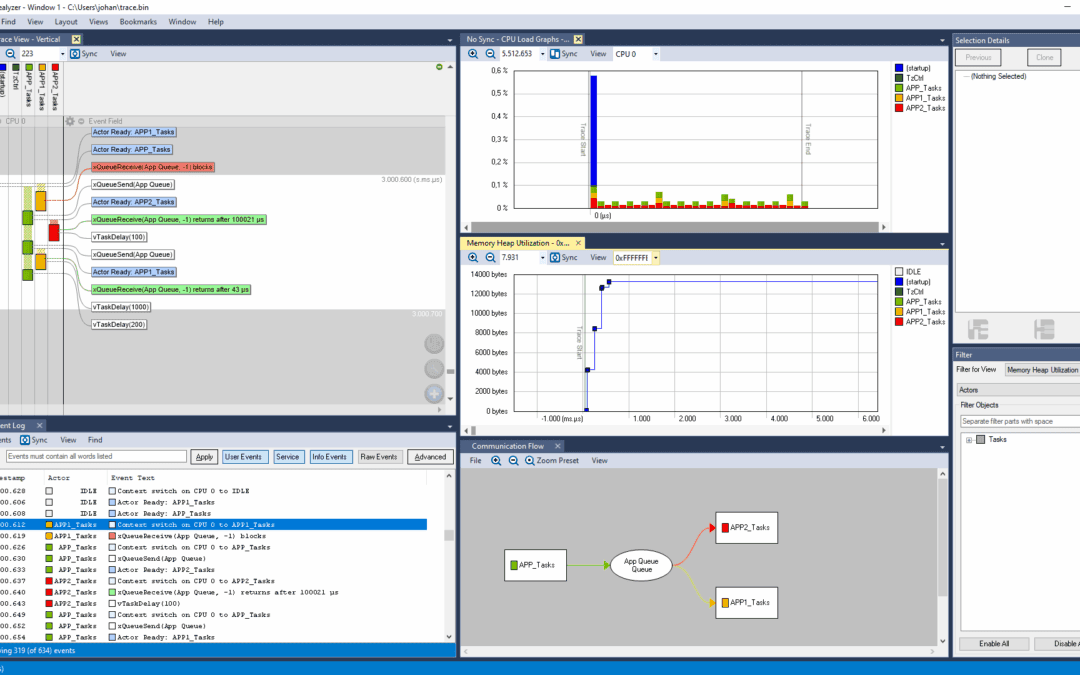
Task: Click the red APP2_Tasks swatch in CPU Load legend
Action: tap(899, 108)
